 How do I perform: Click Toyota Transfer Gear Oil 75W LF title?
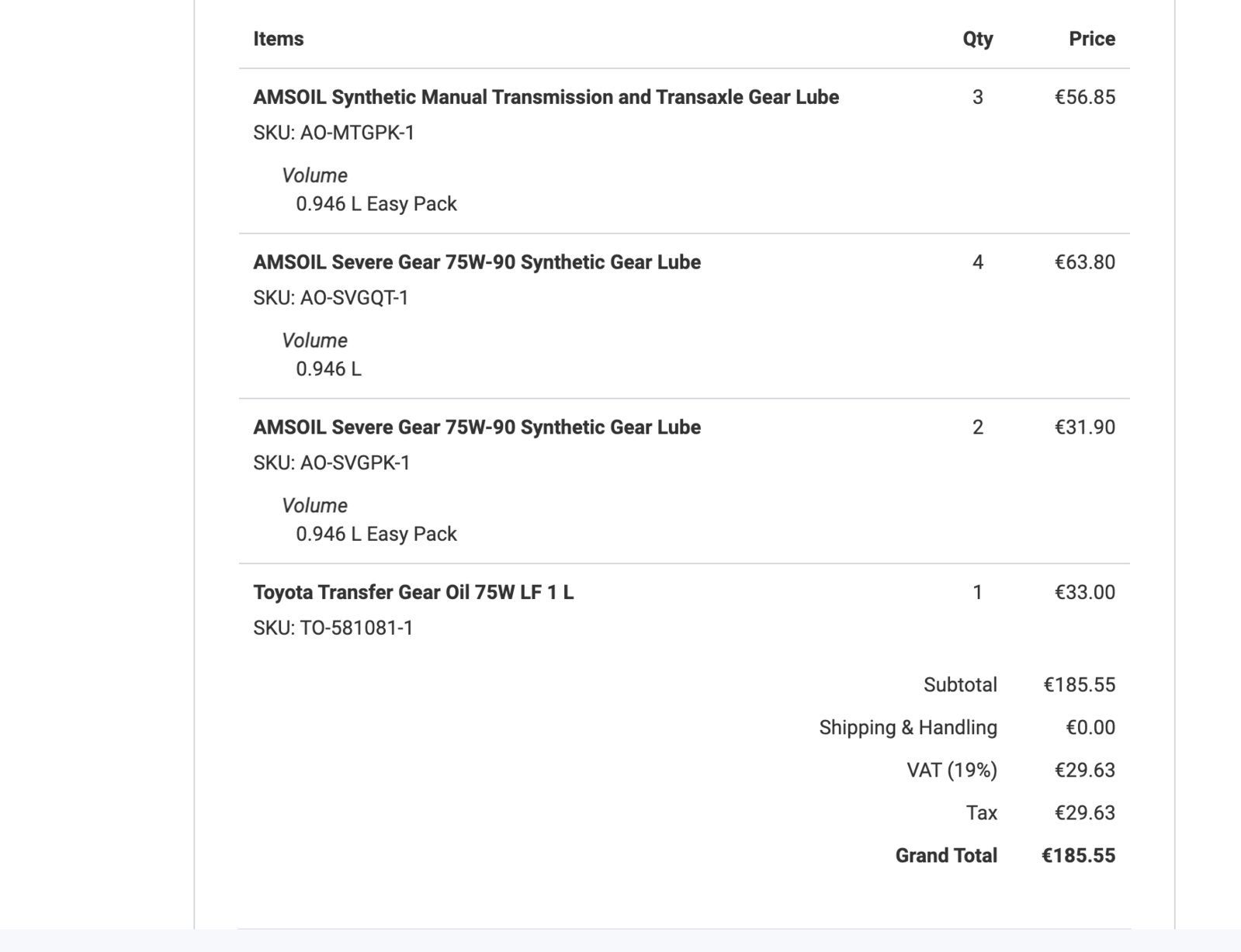point(413,593)
